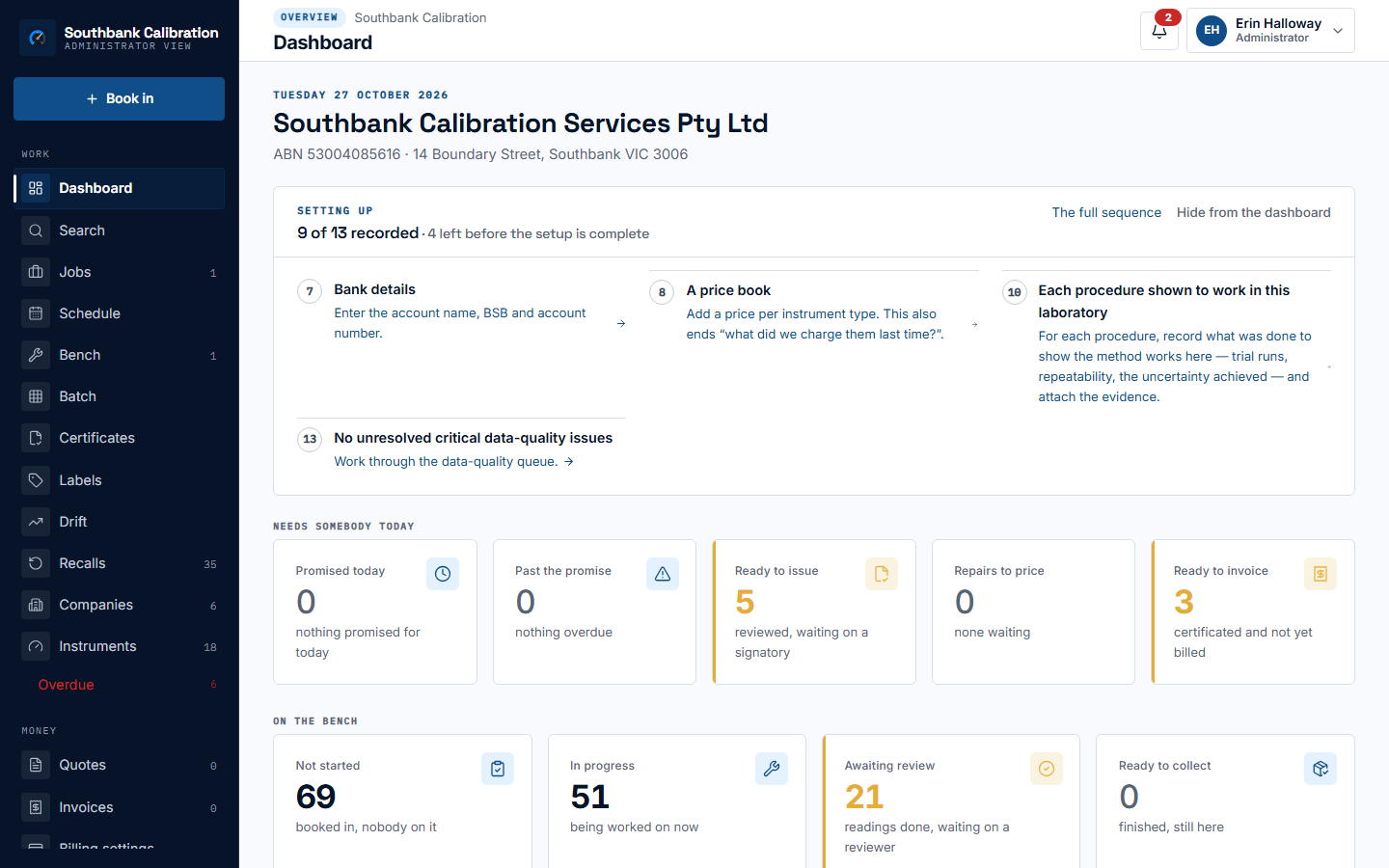Image resolution: width=1389 pixels, height=868 pixels.
Task: Click the OVERVIEW breadcrumb badge
Action: [x=310, y=17]
